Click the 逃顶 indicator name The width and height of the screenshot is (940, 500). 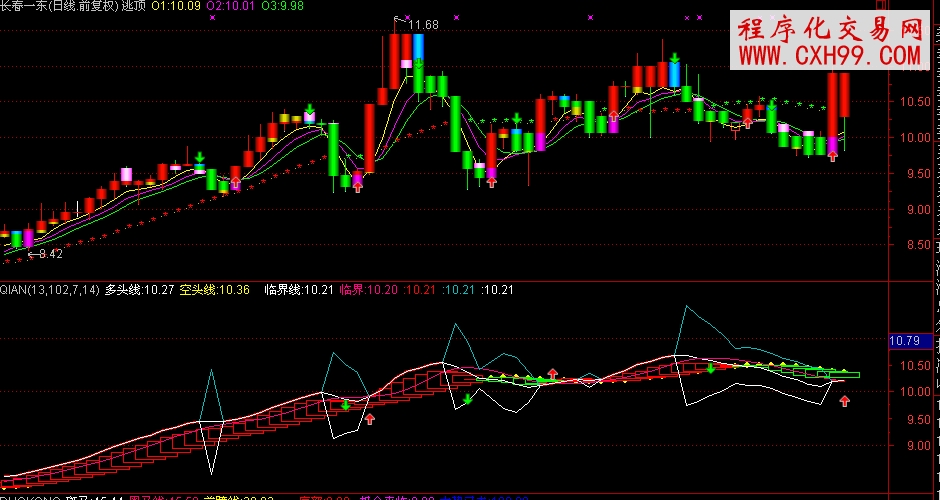coord(132,7)
